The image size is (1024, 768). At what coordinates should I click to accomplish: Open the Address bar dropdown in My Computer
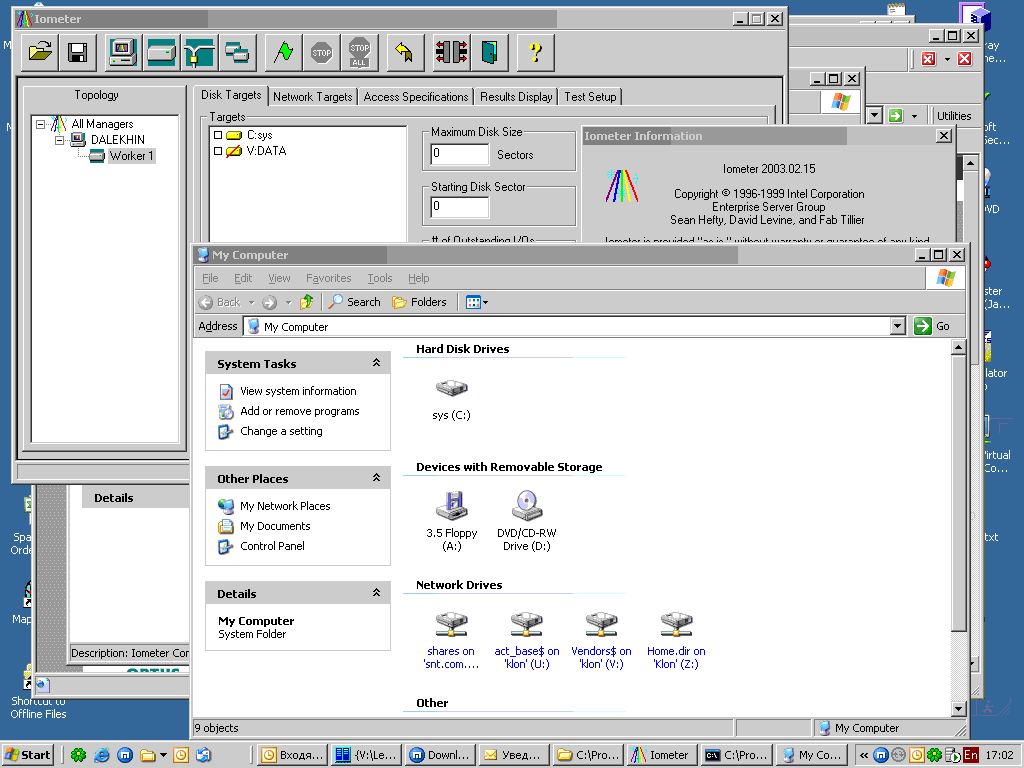pyautogui.click(x=897, y=326)
